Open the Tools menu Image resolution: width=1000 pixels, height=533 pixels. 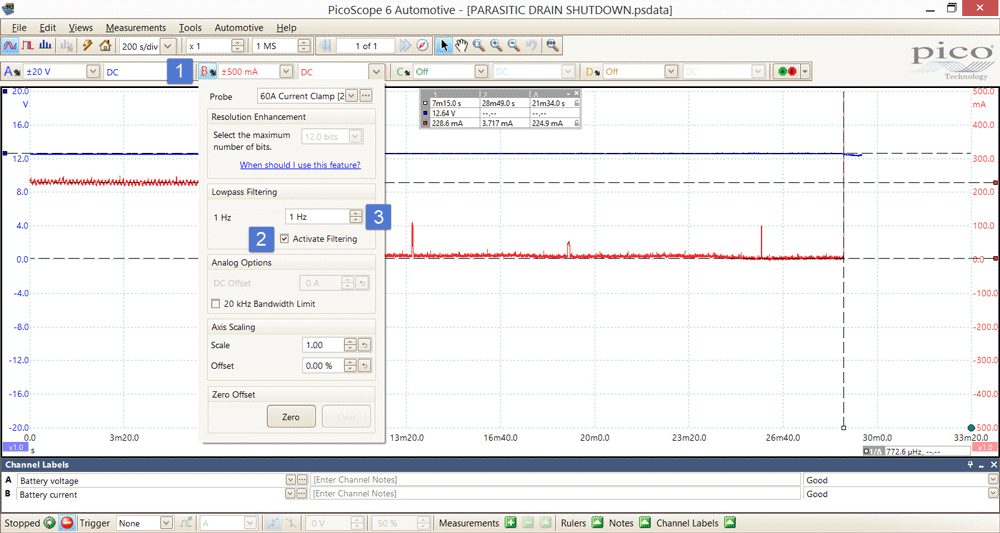(190, 27)
